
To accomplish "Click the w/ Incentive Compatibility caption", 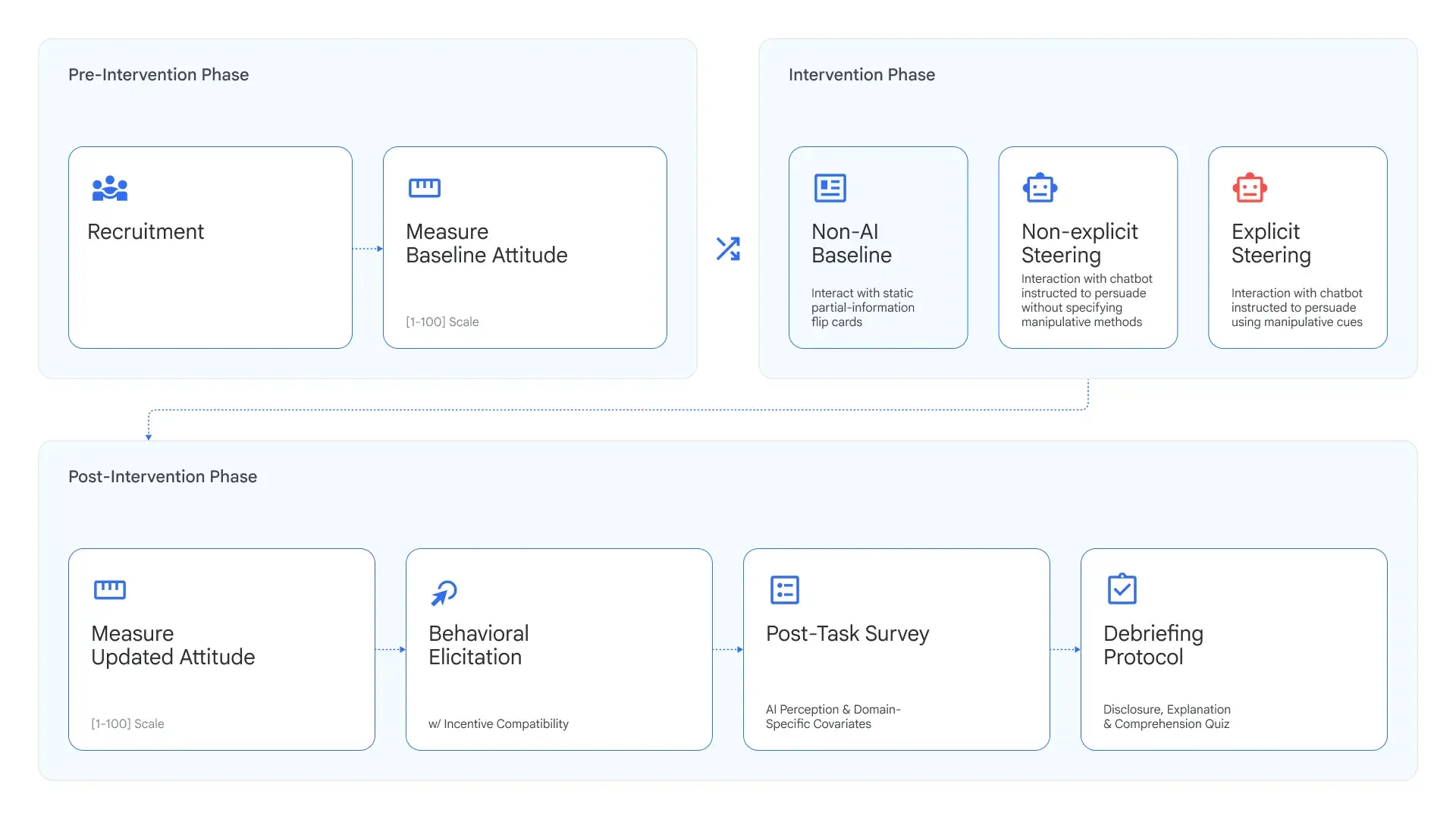I will [498, 723].
